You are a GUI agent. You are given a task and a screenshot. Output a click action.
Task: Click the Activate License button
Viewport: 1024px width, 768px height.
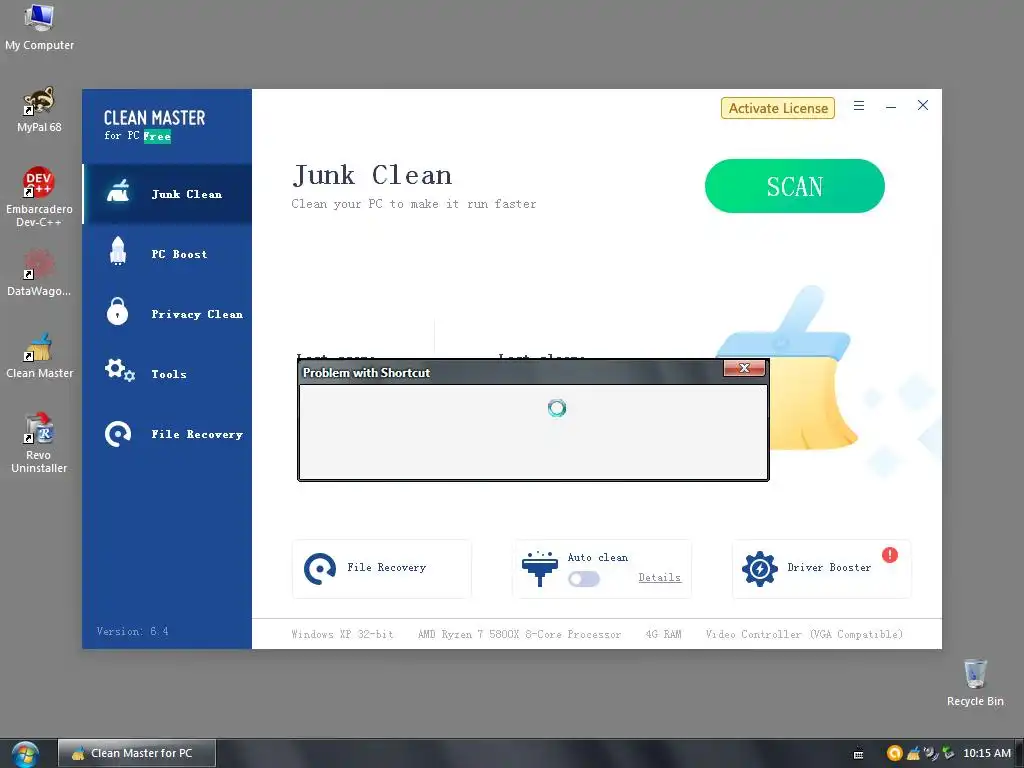tap(778, 108)
